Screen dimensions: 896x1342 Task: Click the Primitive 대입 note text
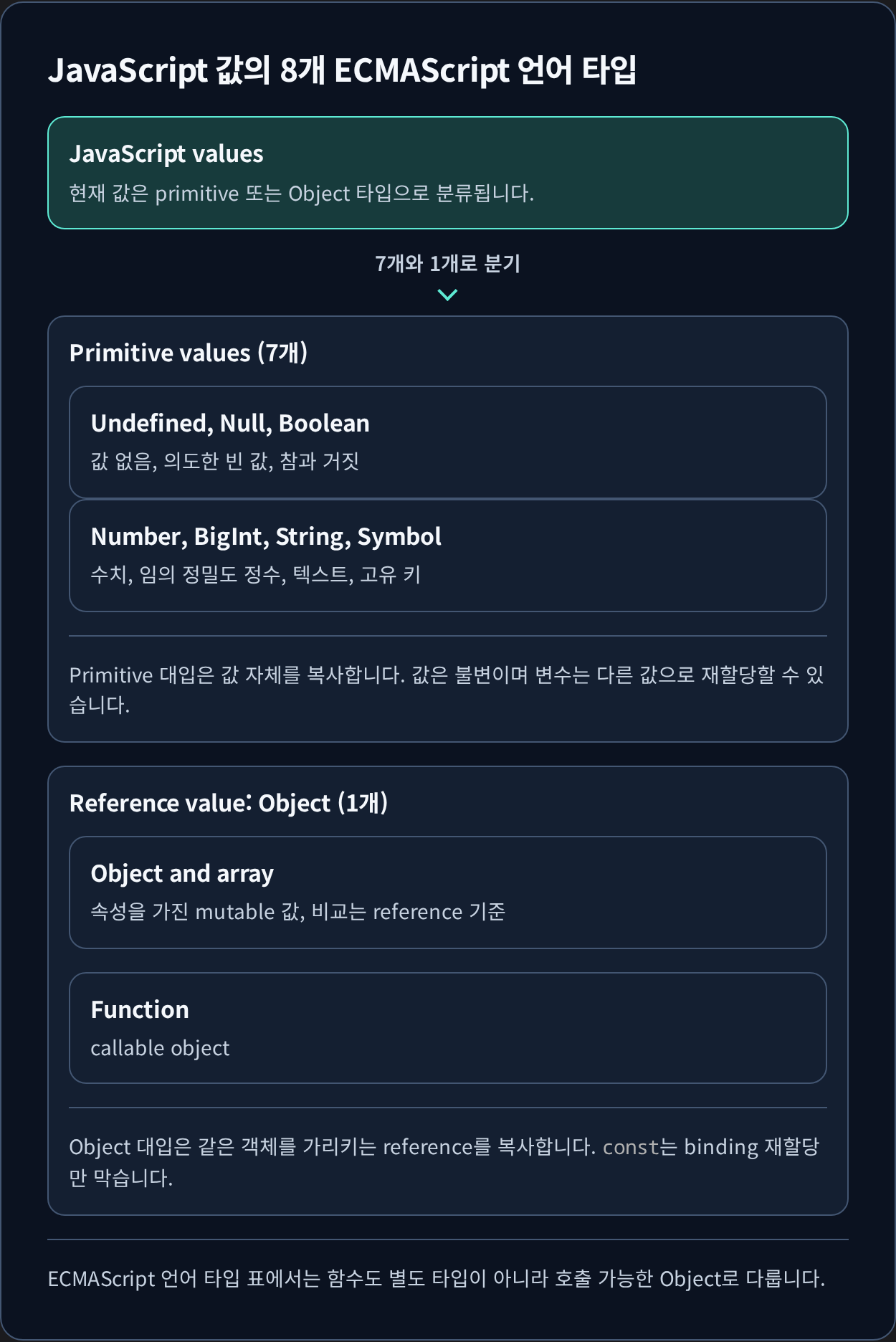[447, 690]
